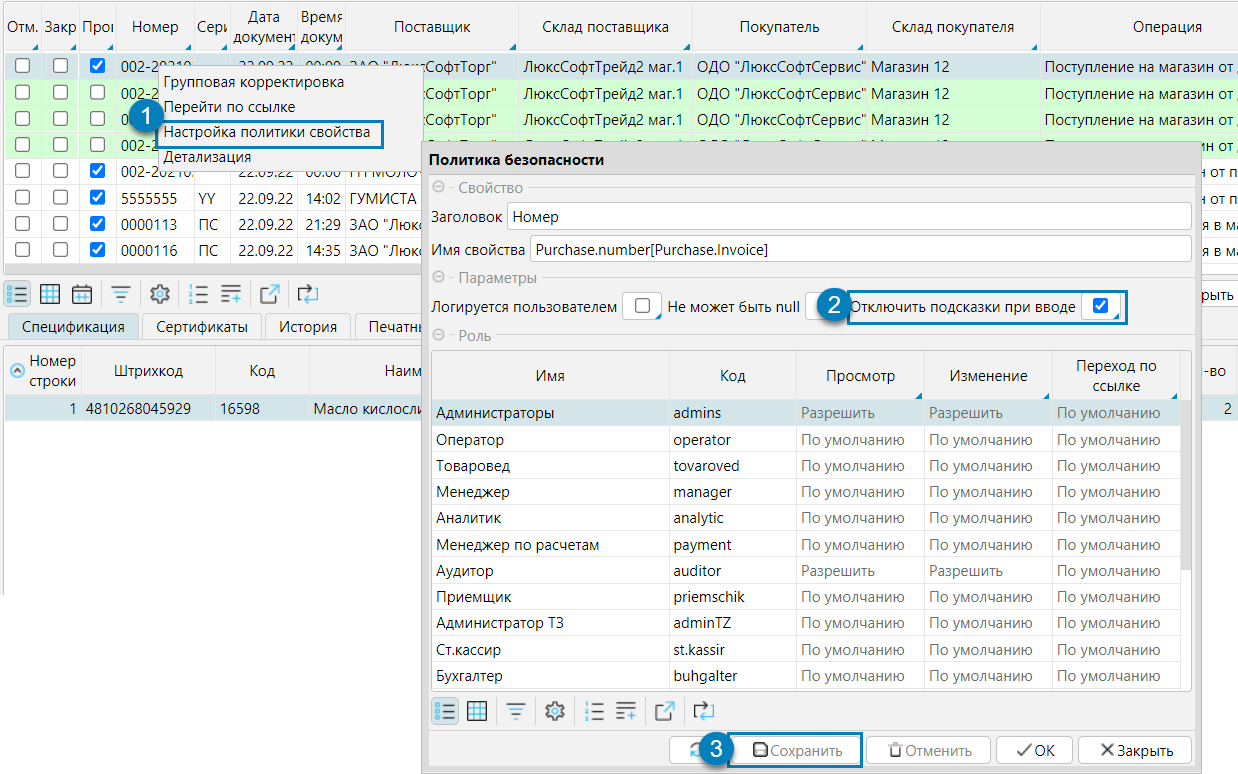Collapse the Параметры section

(437, 278)
